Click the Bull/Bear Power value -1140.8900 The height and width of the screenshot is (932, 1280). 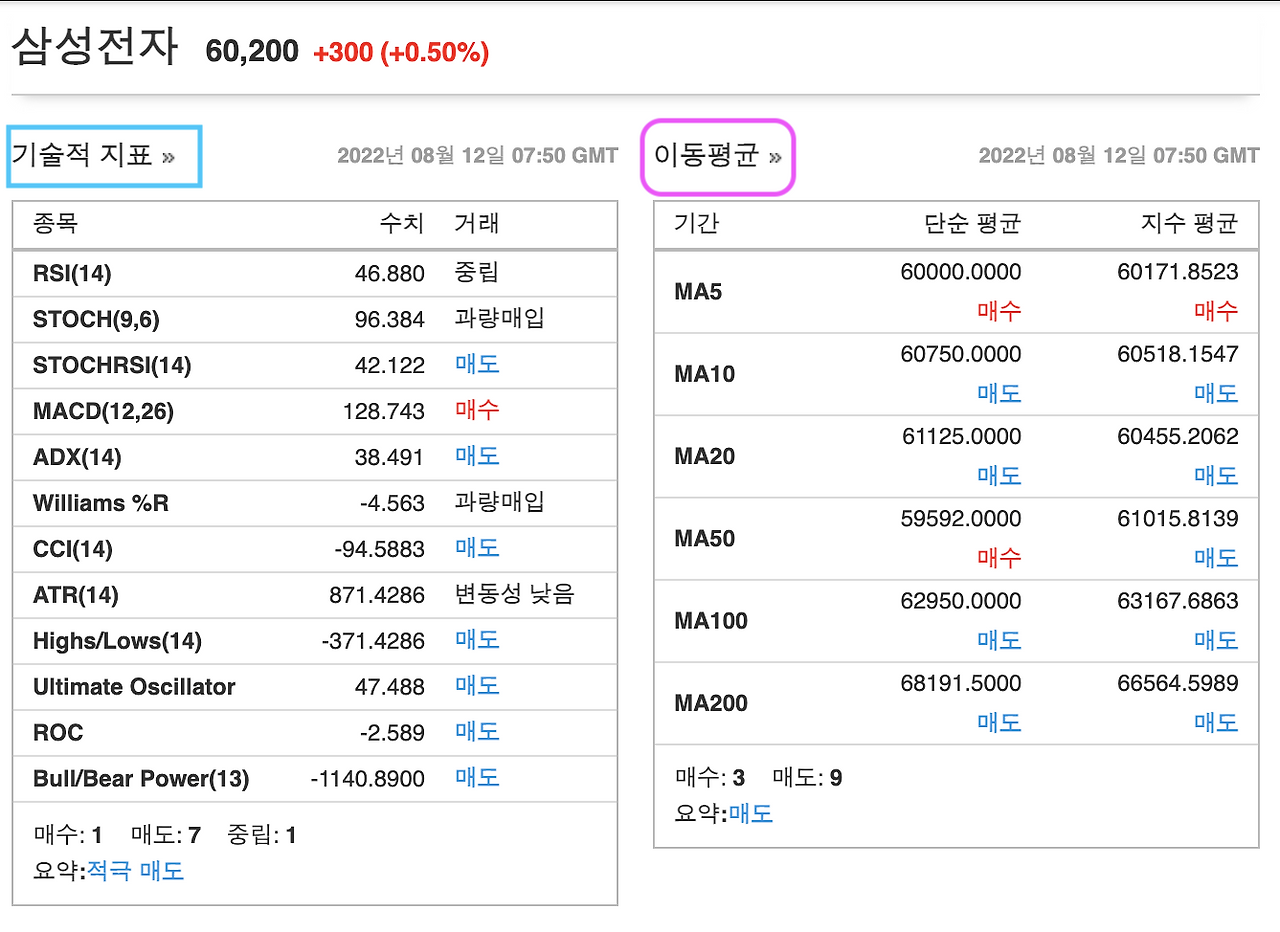tap(368, 779)
